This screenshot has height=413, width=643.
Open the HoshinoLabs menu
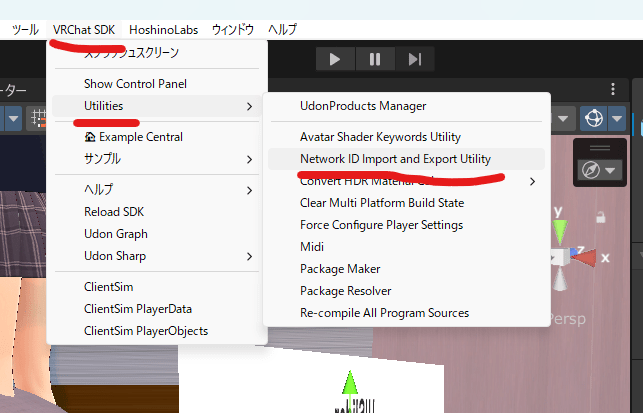tap(164, 30)
